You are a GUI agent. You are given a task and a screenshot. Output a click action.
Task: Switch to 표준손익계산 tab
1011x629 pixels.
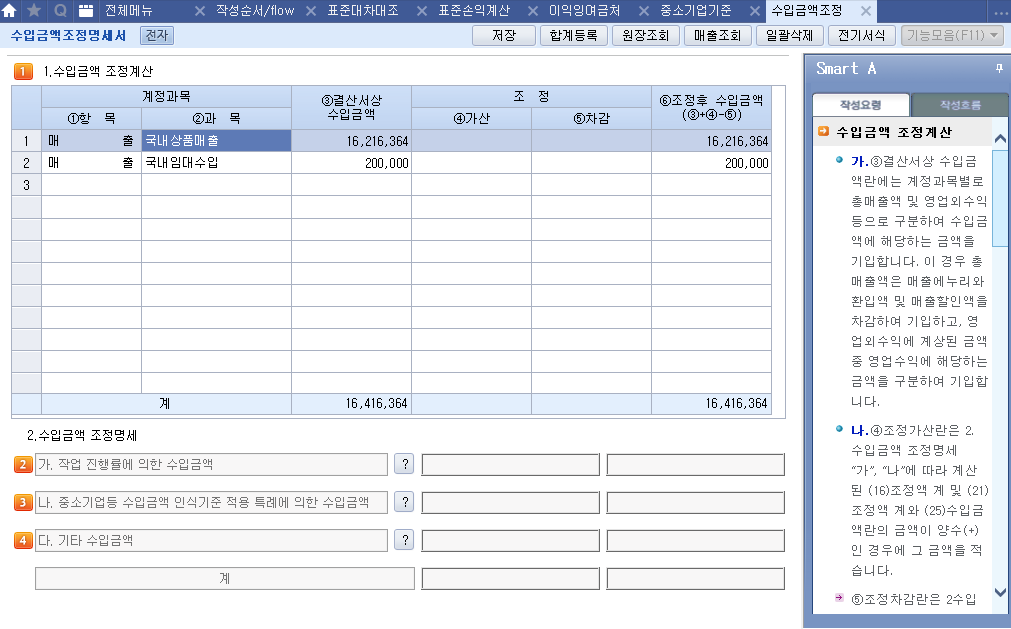click(474, 10)
